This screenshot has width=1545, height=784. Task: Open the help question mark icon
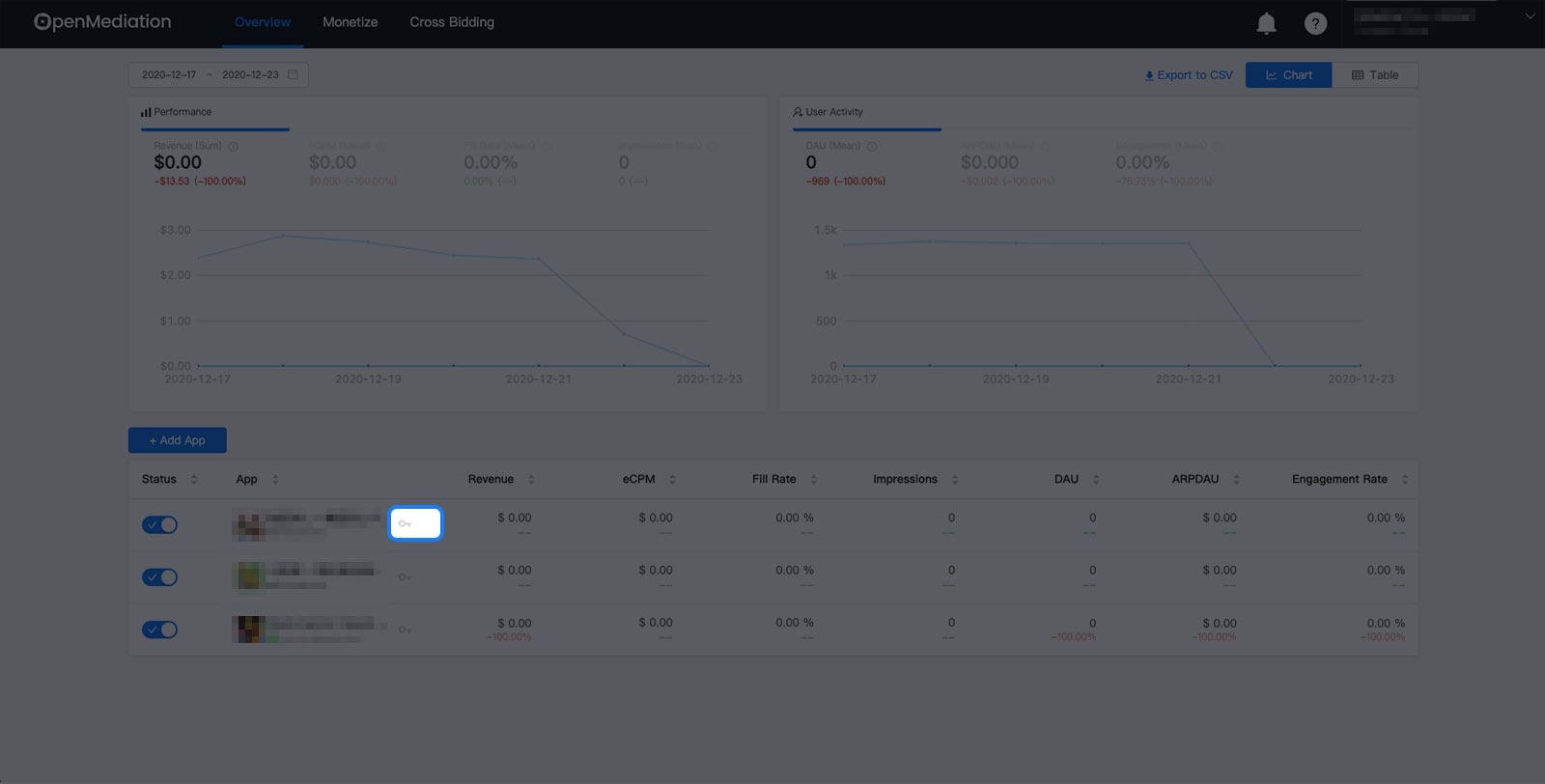[1315, 23]
